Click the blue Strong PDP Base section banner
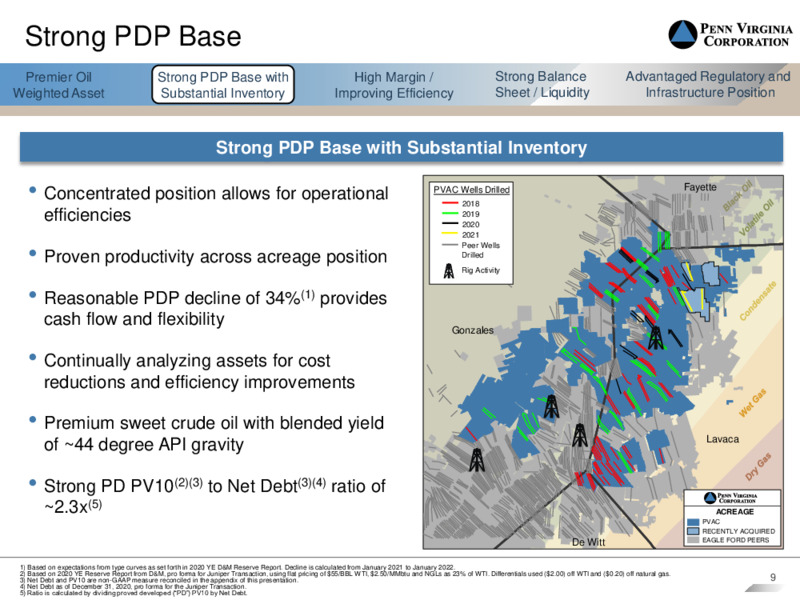 (x=401, y=147)
